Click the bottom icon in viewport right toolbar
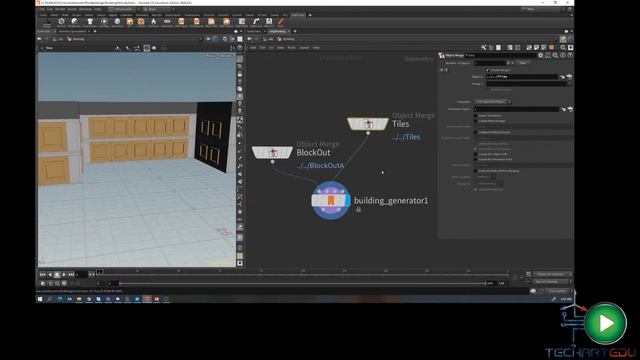This screenshot has height=360, width=640. click(240, 263)
